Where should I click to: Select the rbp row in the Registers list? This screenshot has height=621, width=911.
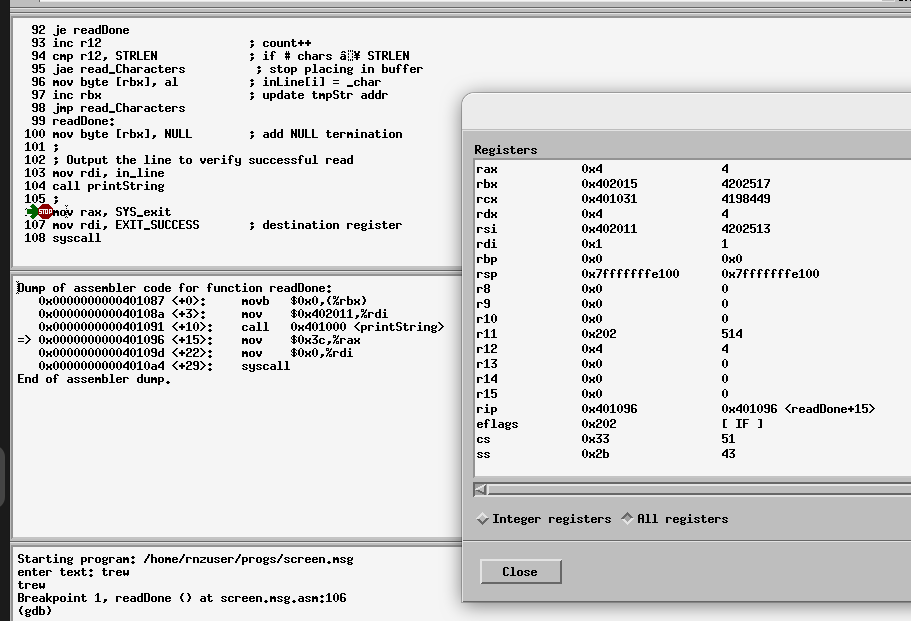[693, 259]
